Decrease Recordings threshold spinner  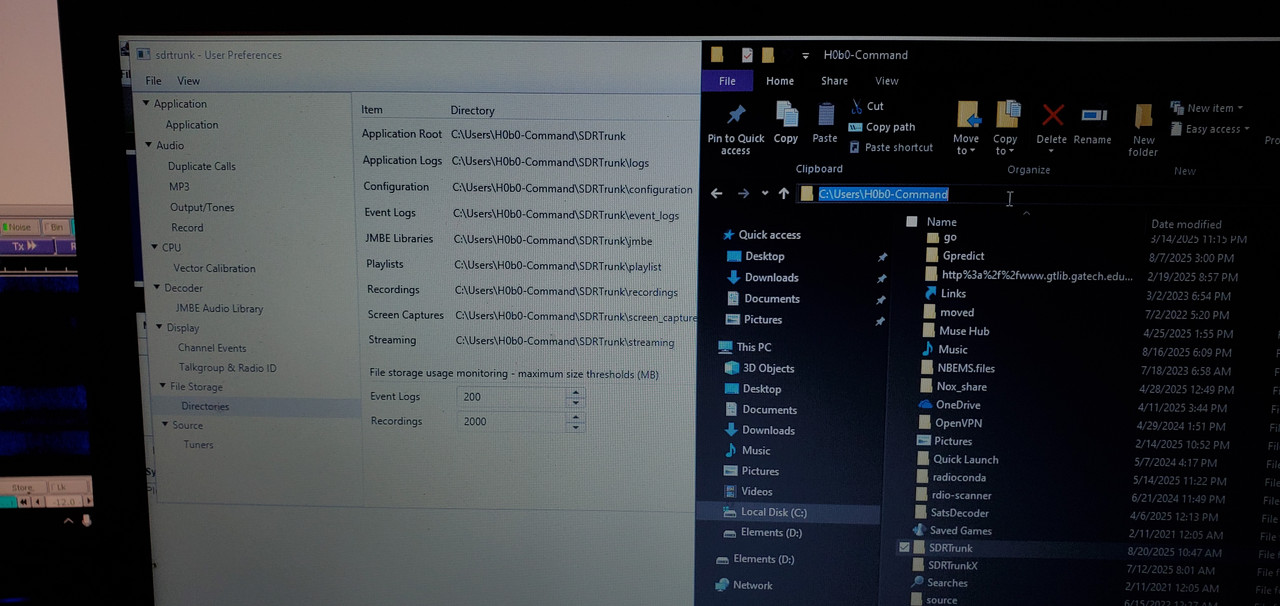575,427
